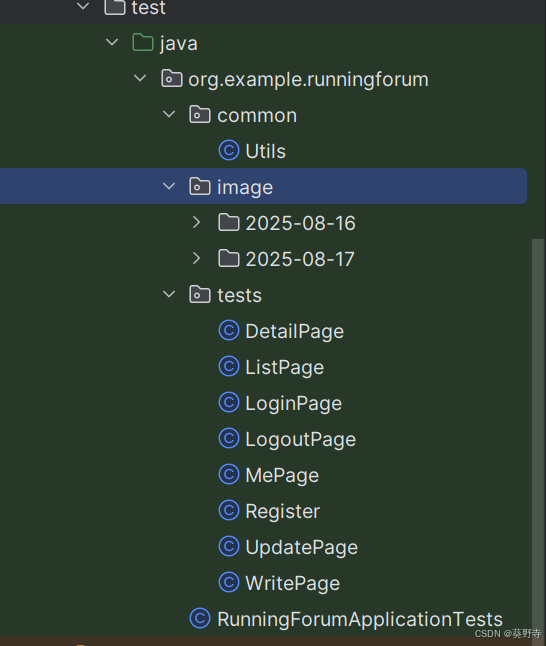Click the WritePage class icon
Screen dimensions: 546x646
(229, 583)
